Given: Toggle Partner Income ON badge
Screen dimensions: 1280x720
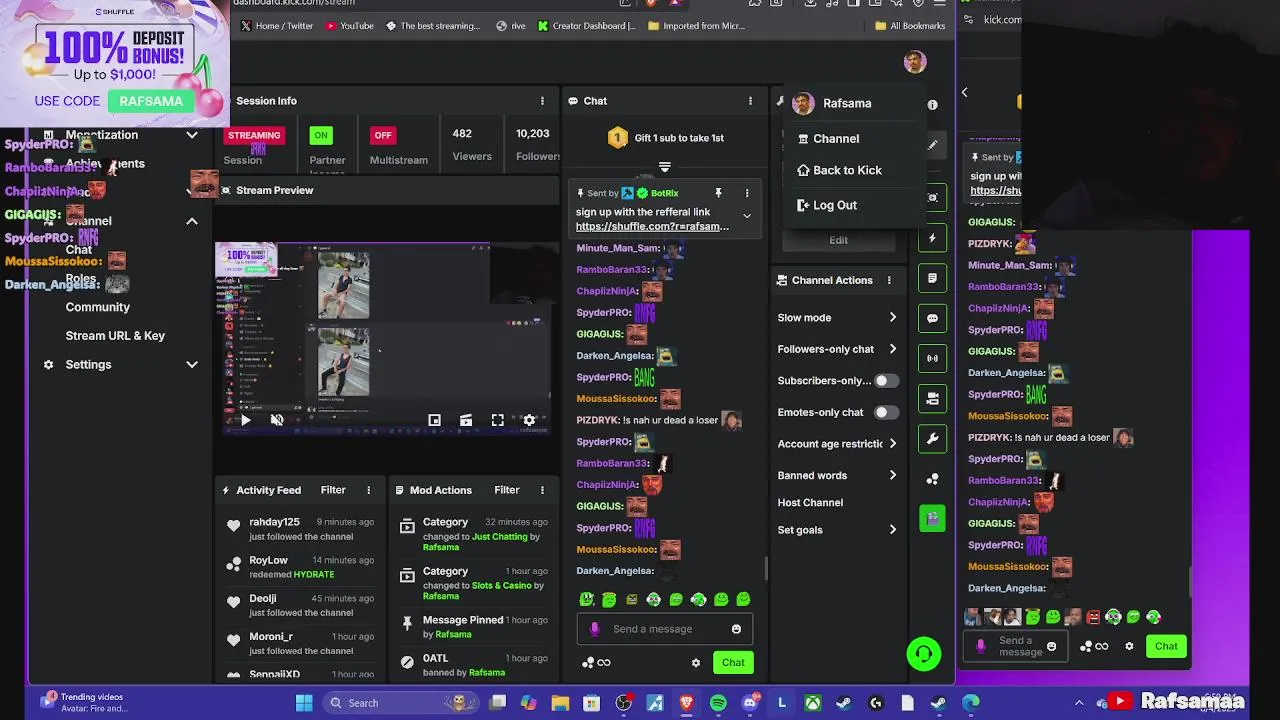Looking at the screenshot, I should (x=320, y=135).
